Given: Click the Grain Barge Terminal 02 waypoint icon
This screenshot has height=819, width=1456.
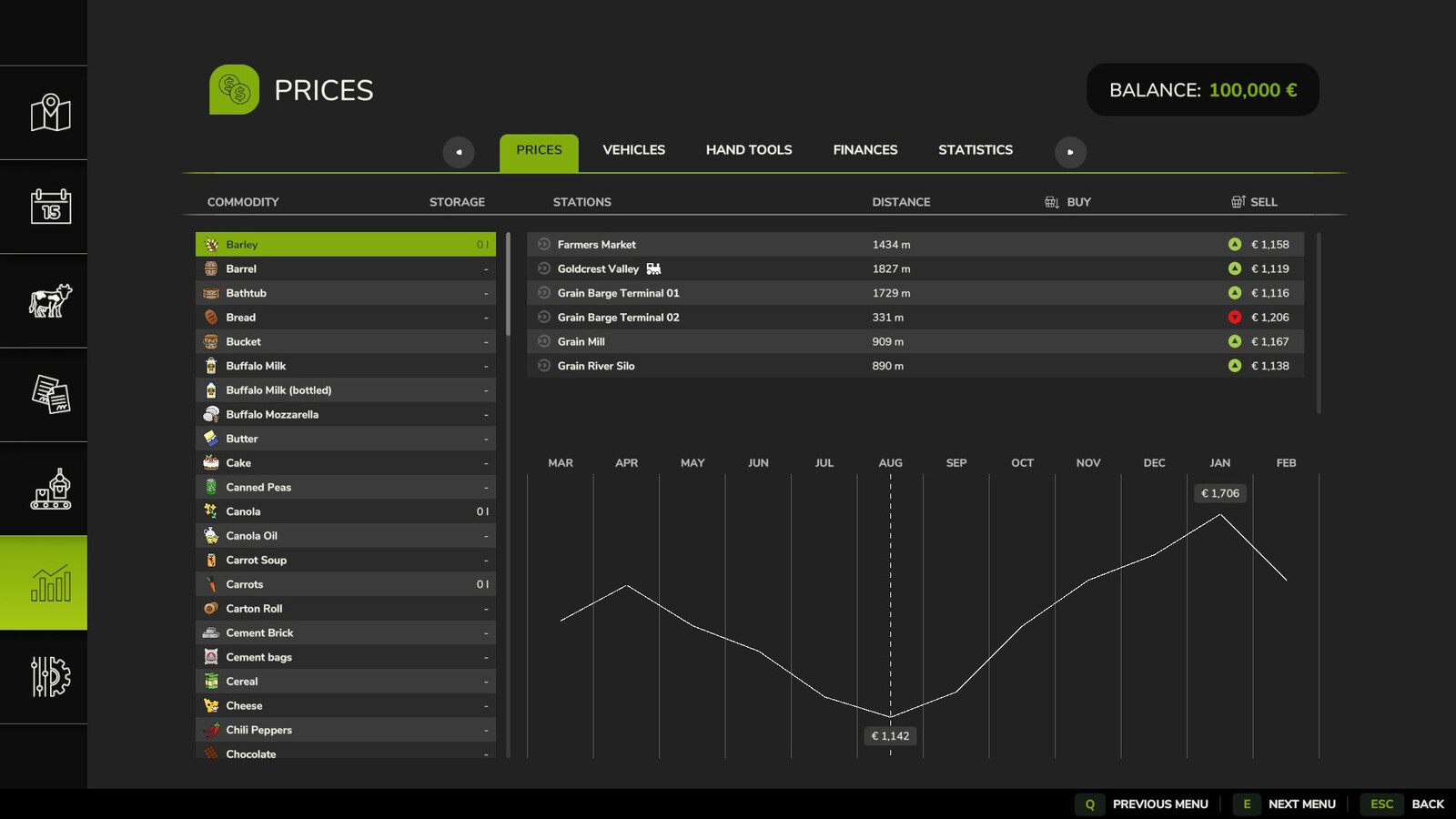Looking at the screenshot, I should [544, 318].
